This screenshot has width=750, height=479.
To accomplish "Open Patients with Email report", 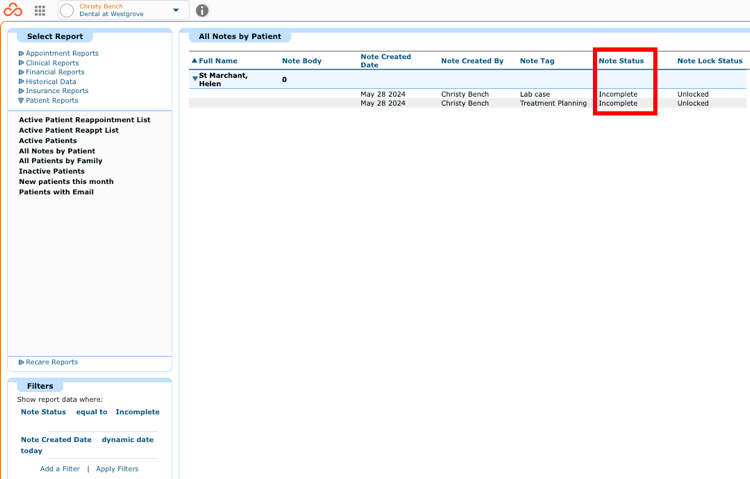I will click(56, 192).
